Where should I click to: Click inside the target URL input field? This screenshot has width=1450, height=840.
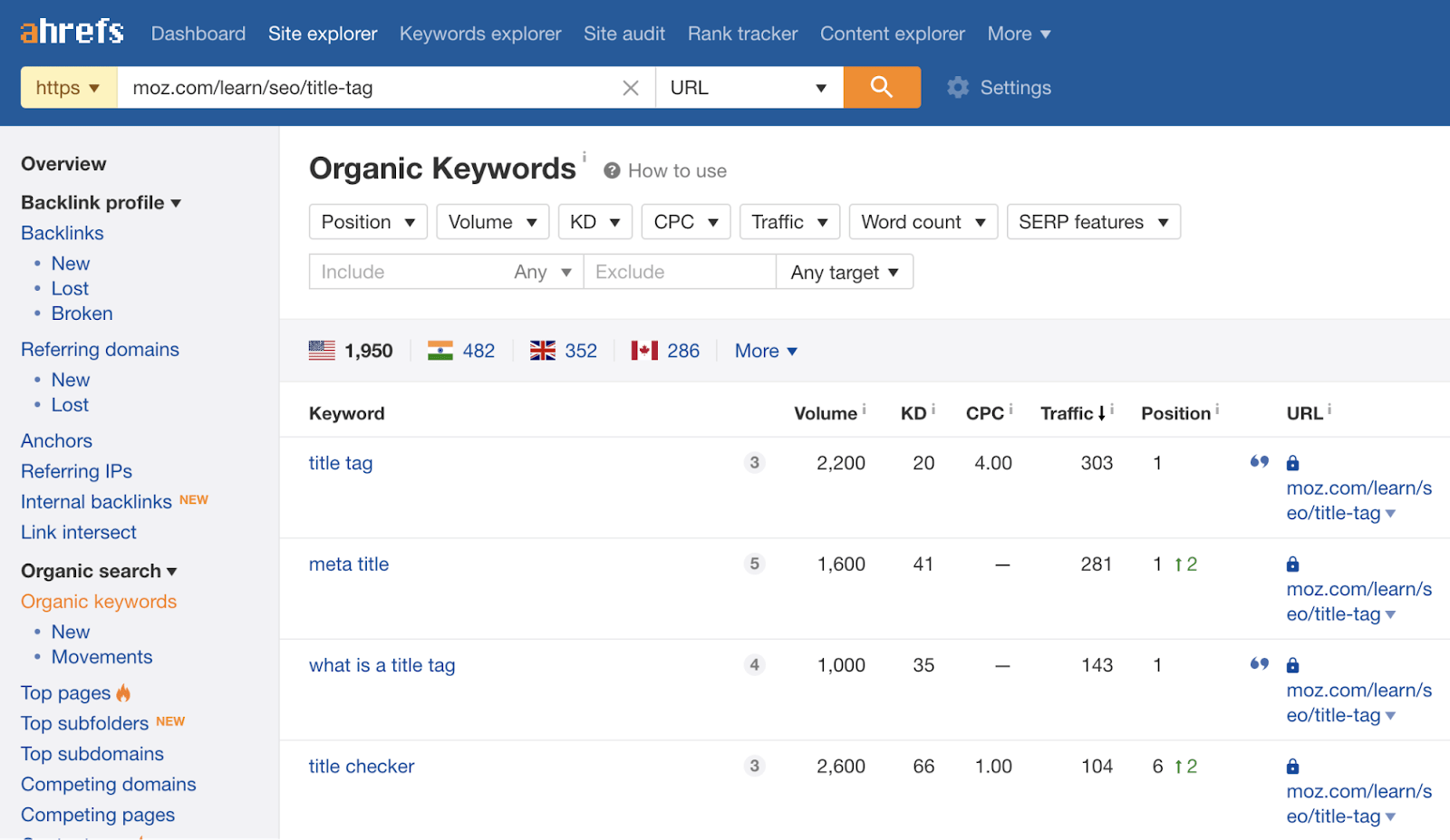point(362,87)
